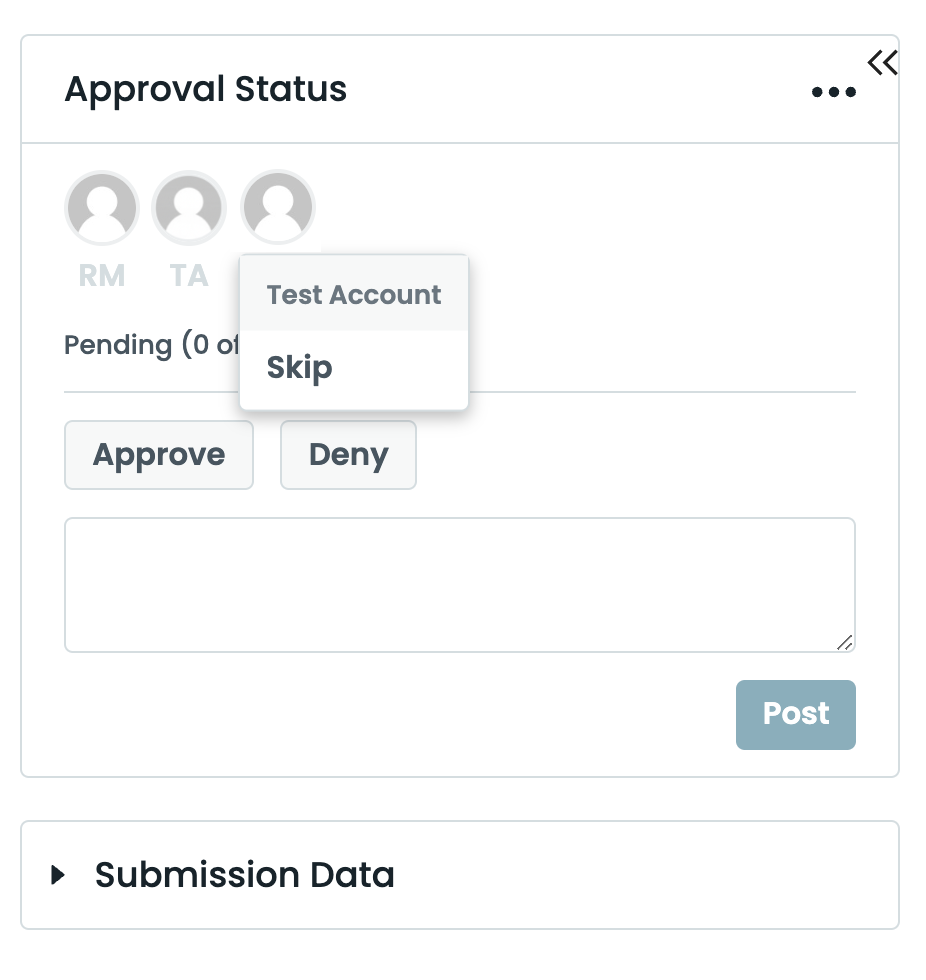Click the Deny button
Image resolution: width=926 pixels, height=980 pixels.
[x=348, y=455]
